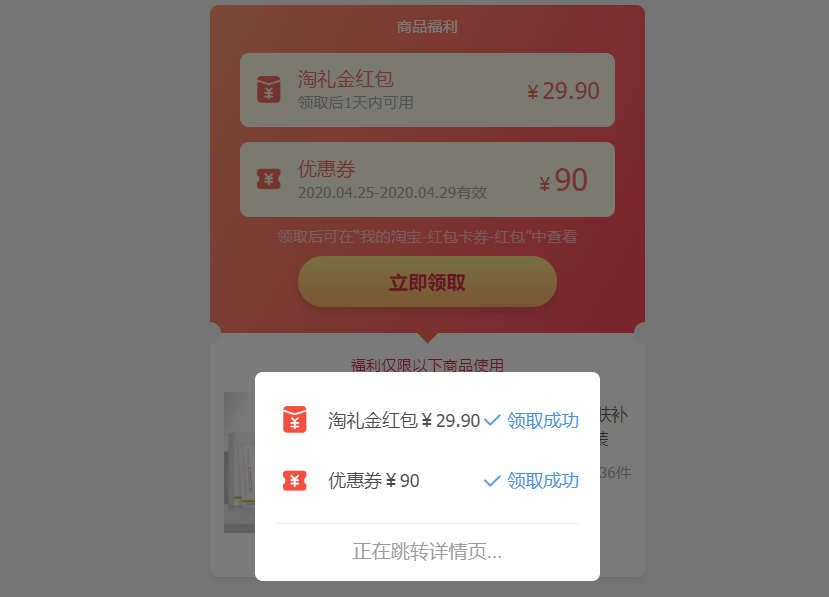829x597 pixels.
Task: Click the 领取后1天内可用 usage note
Action: 355,103
